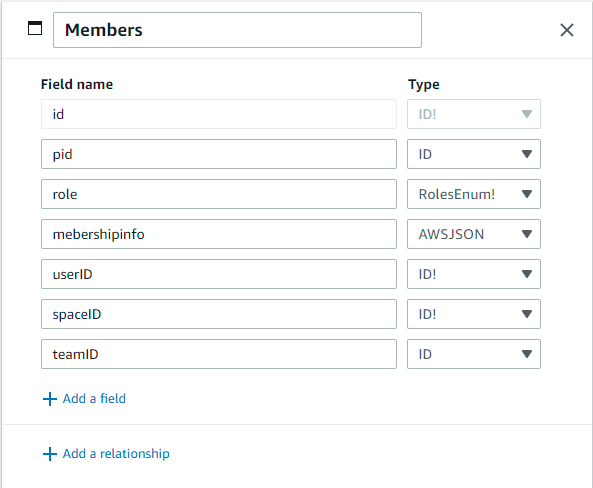Edit the spaceID field name
Viewport: 593px width, 488px height.
219,314
